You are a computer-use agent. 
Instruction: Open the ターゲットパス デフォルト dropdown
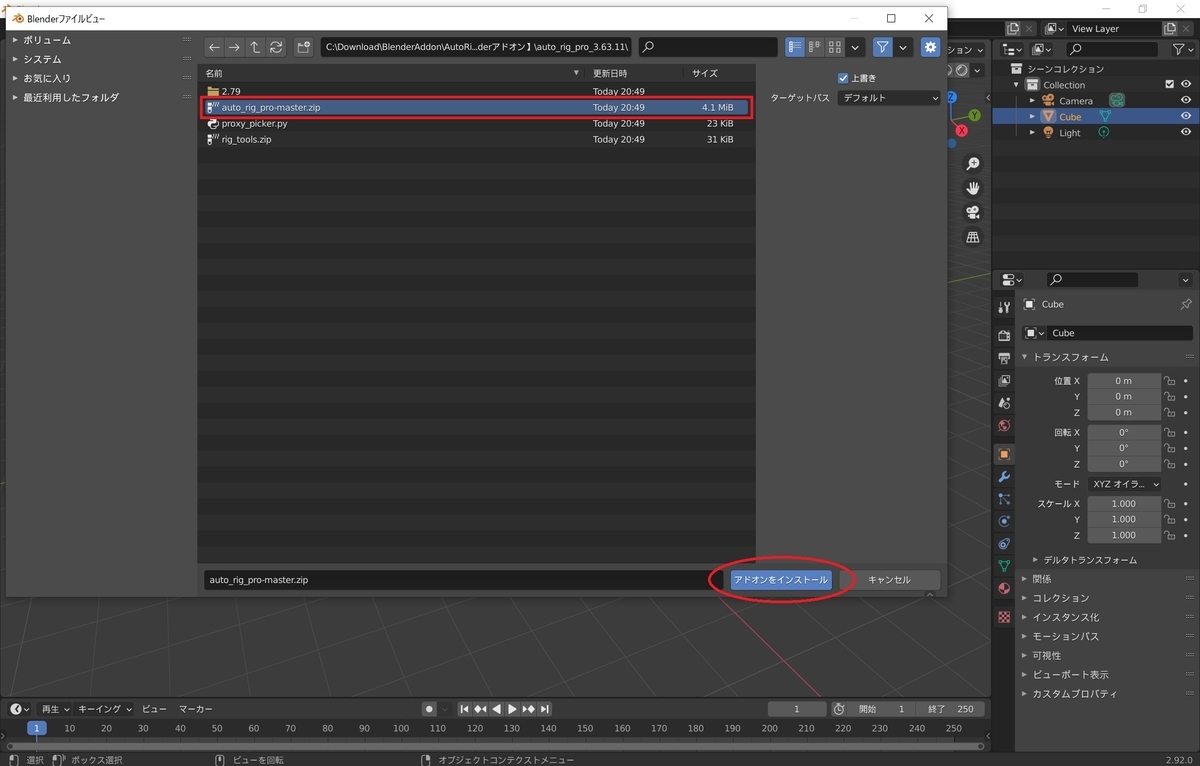(889, 98)
